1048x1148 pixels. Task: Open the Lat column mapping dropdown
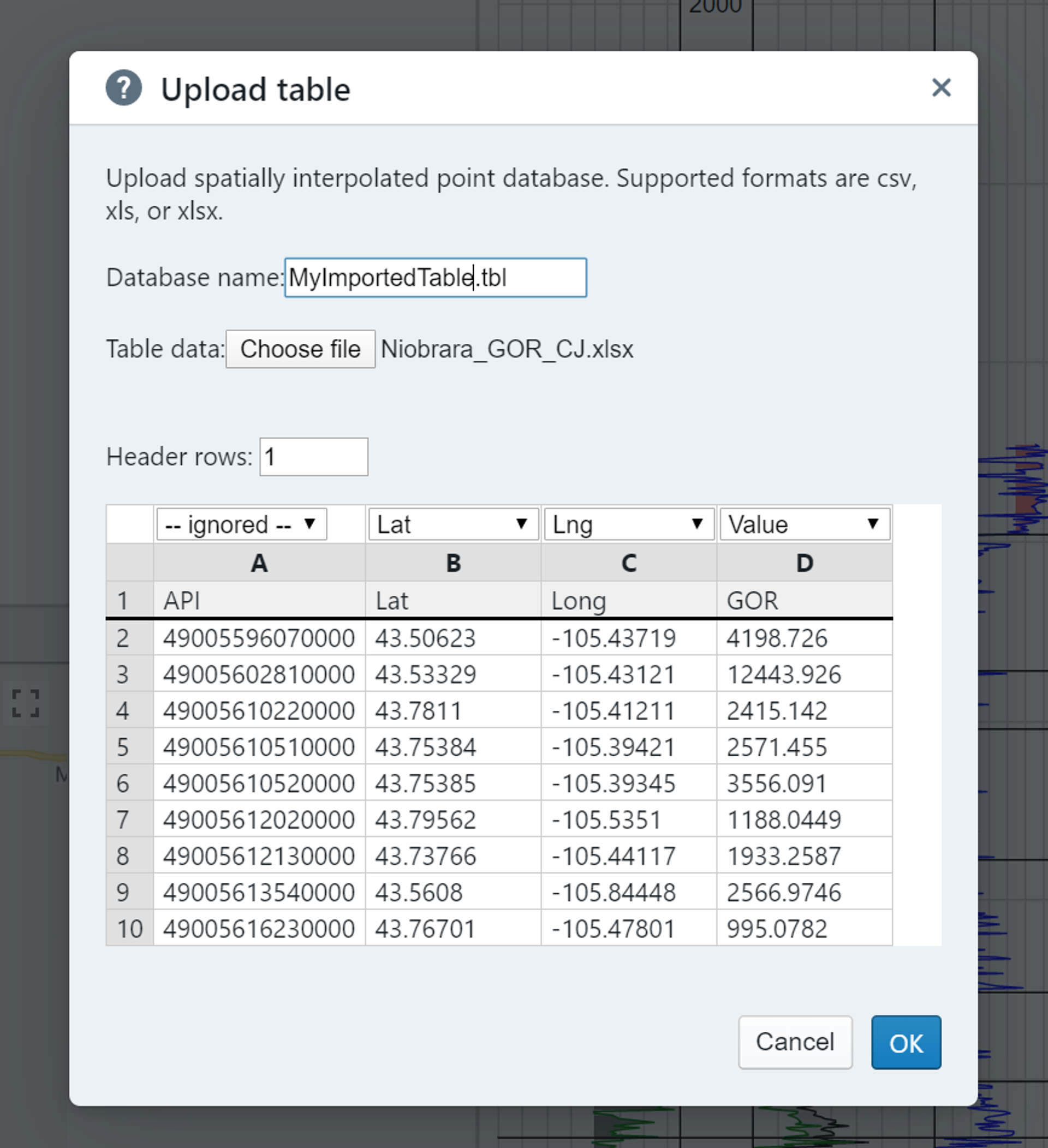coord(453,524)
